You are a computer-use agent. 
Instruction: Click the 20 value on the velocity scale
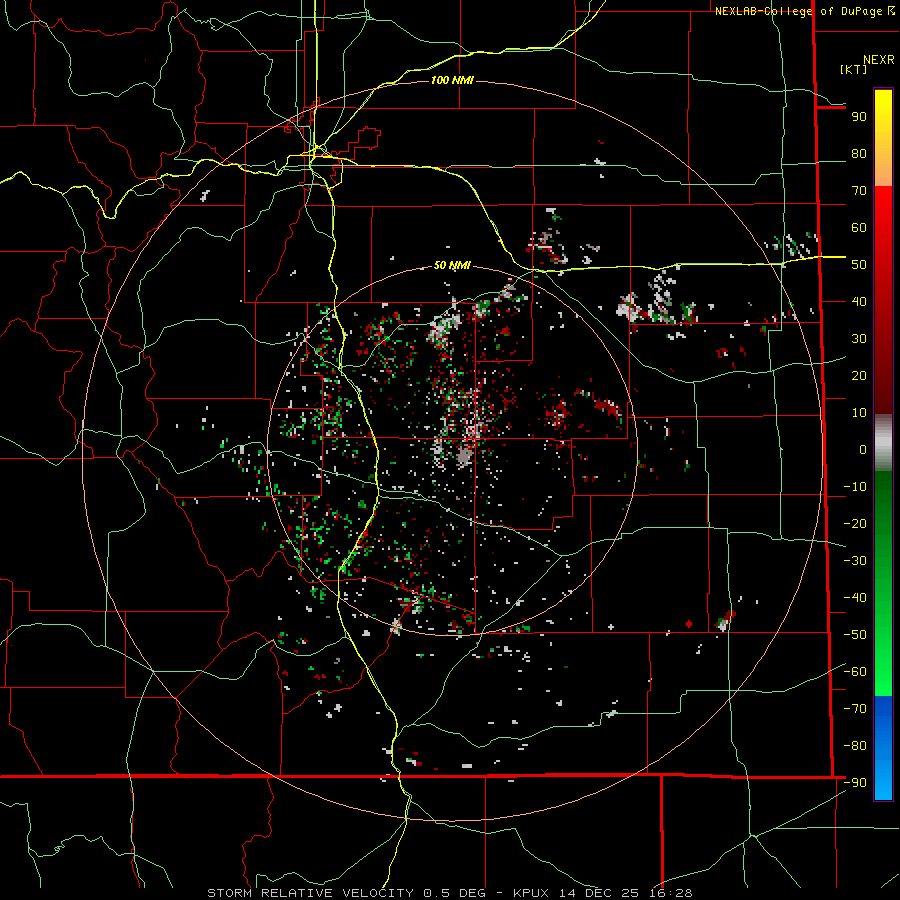(x=859, y=376)
